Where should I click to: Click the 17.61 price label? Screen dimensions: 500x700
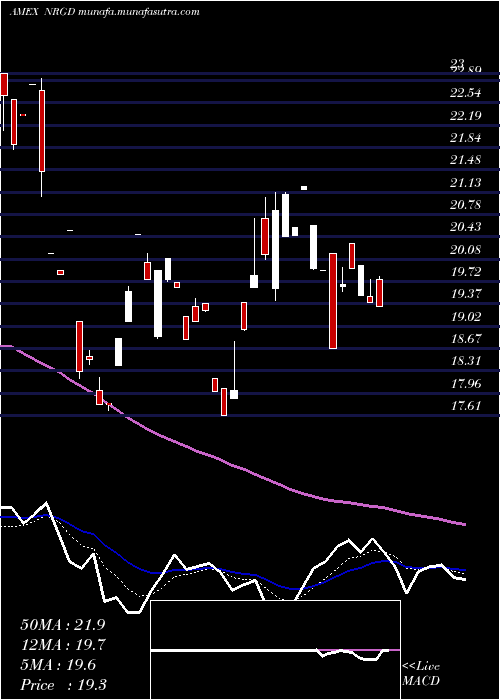(x=466, y=405)
